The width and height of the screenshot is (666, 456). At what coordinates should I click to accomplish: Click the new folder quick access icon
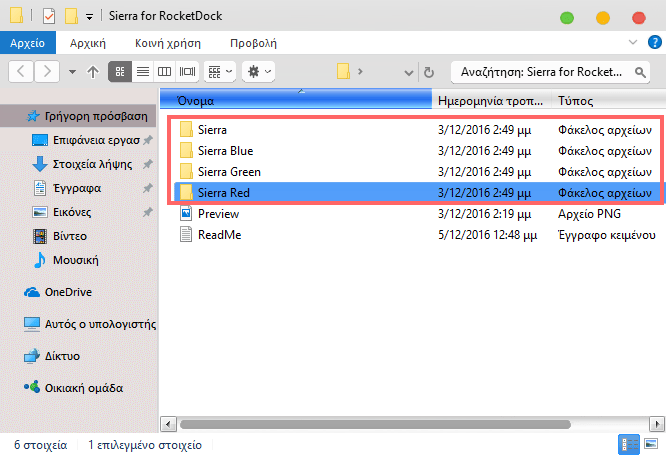[x=71, y=16]
